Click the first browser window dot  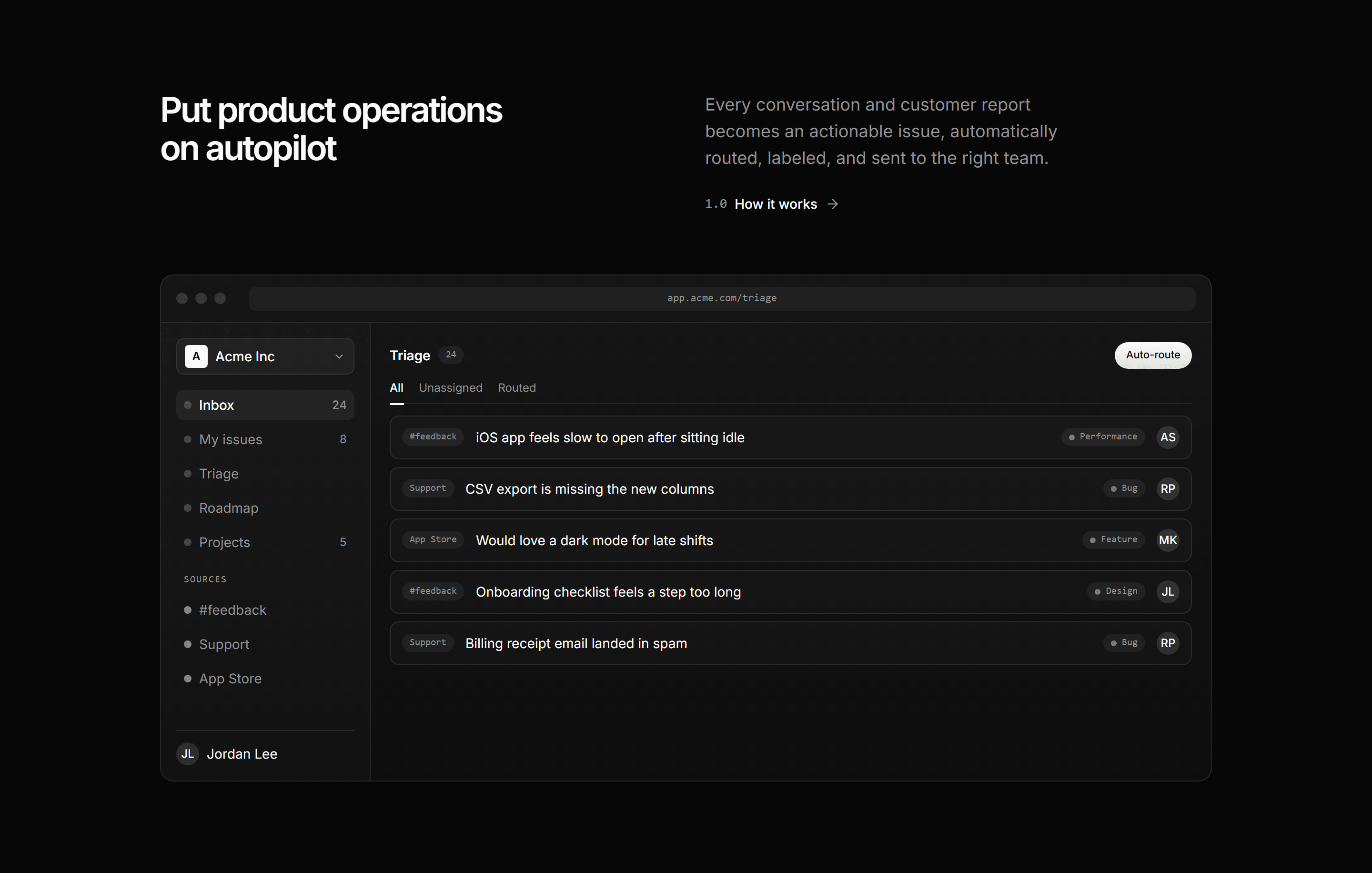point(182,299)
